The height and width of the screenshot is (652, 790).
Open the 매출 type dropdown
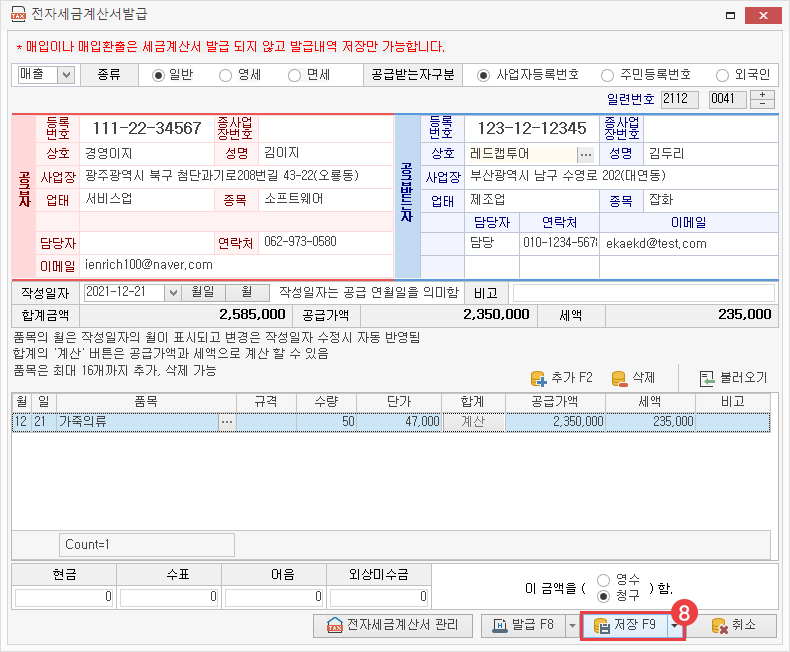[x=66, y=75]
